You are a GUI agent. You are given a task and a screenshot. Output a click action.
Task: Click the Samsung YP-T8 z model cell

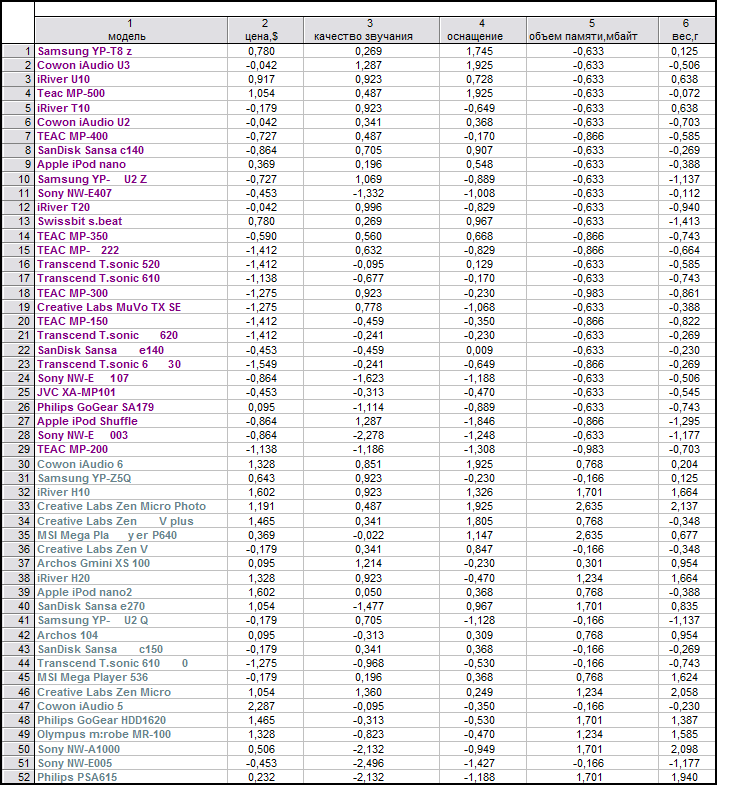(131, 51)
